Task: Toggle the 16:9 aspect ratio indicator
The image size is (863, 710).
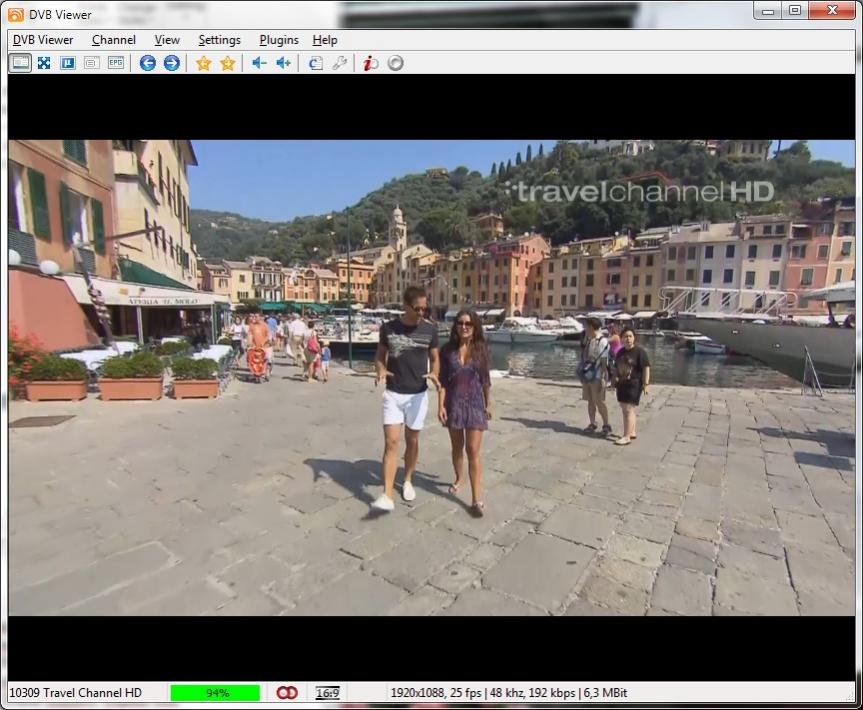Action: [327, 693]
